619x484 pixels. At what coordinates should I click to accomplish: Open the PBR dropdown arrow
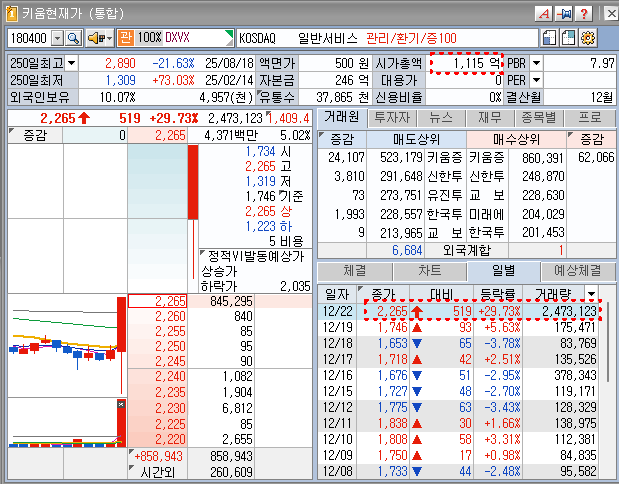(x=536, y=63)
